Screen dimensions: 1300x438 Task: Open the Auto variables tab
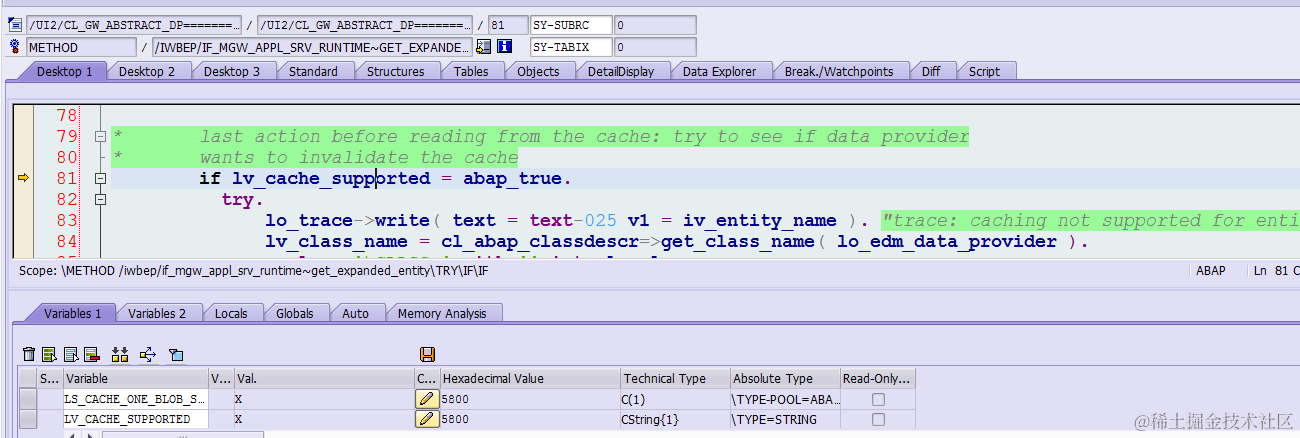click(x=355, y=313)
